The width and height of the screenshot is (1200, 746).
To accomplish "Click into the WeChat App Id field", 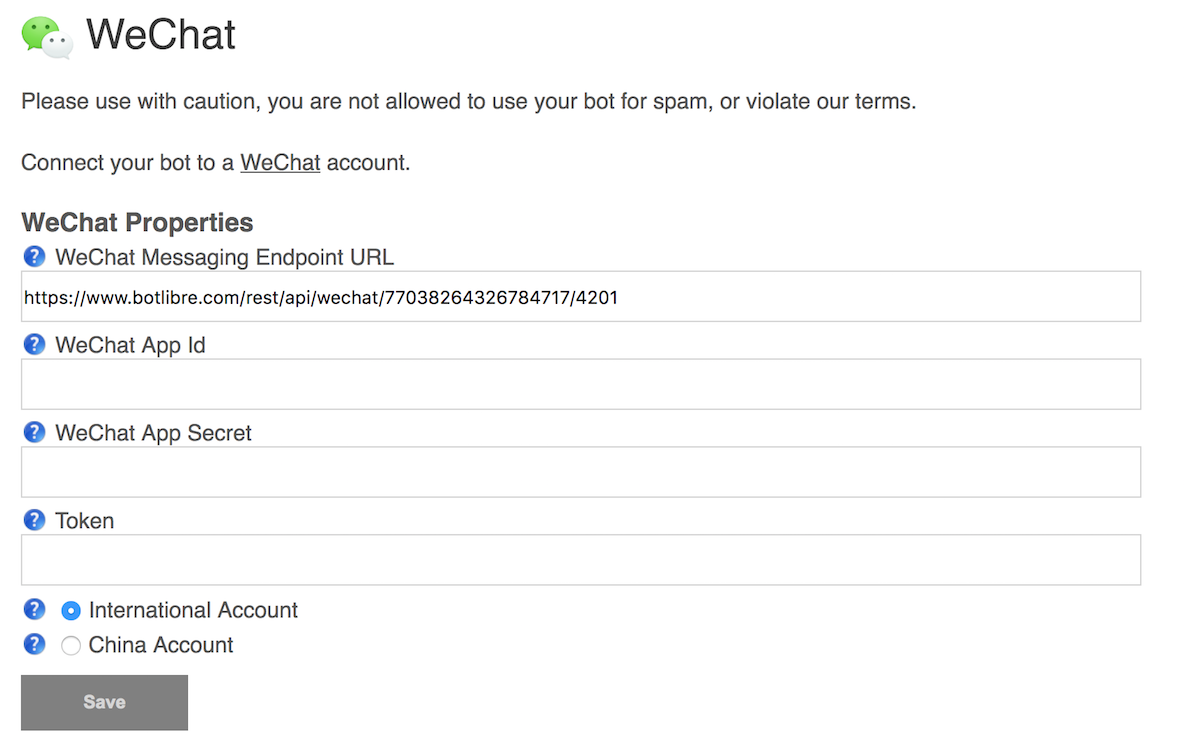I will pyautogui.click(x=580, y=384).
